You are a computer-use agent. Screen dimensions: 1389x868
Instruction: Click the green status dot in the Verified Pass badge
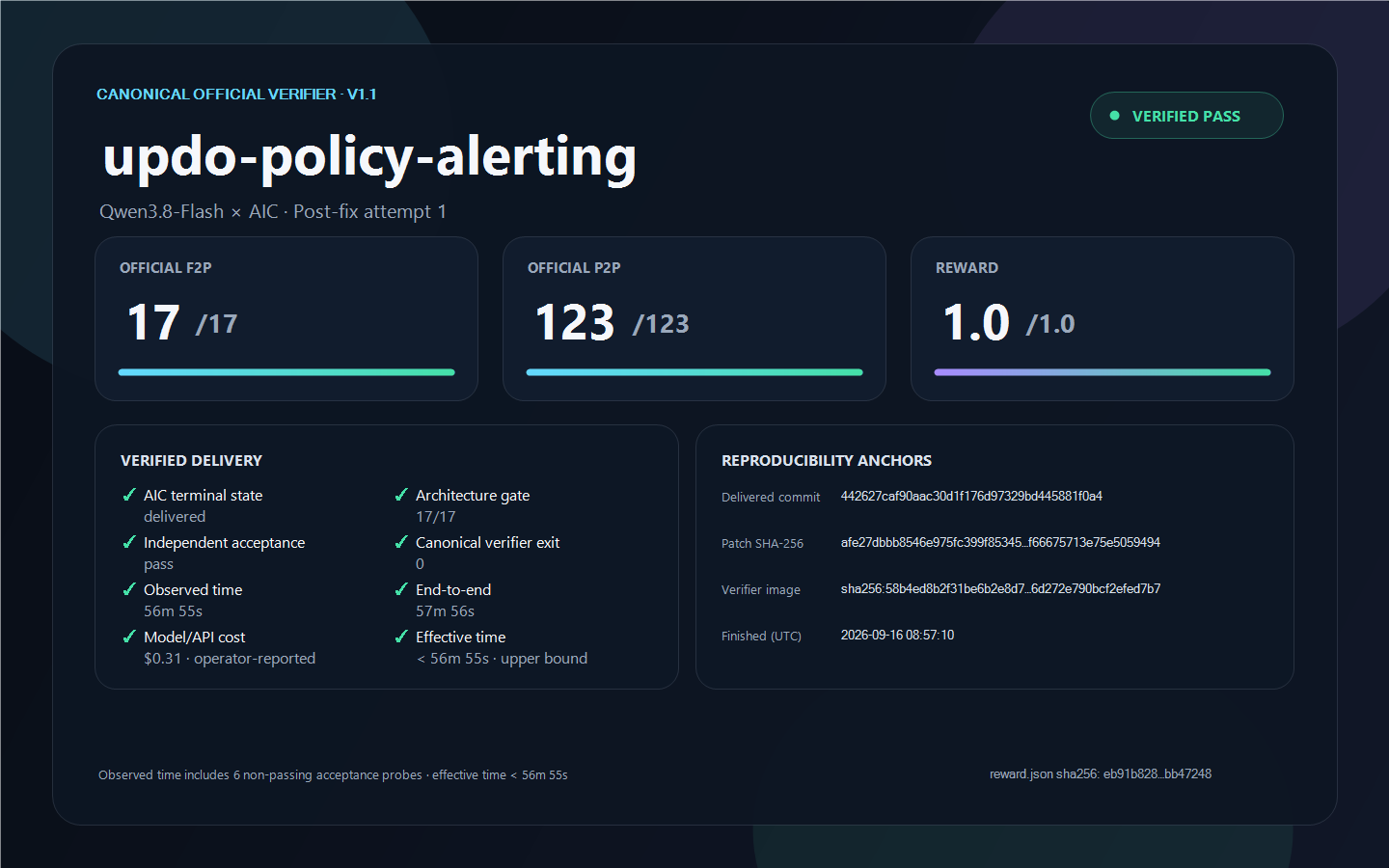[1115, 116]
